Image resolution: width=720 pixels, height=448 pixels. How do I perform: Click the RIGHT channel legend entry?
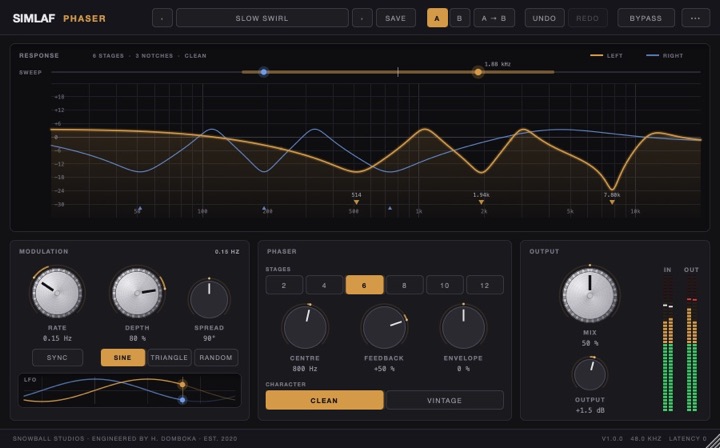[664, 56]
